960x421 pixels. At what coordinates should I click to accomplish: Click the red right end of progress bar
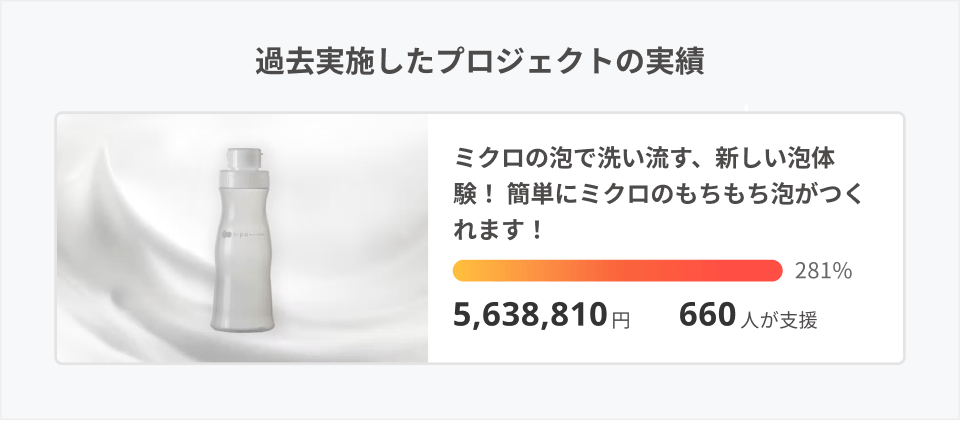click(x=772, y=271)
